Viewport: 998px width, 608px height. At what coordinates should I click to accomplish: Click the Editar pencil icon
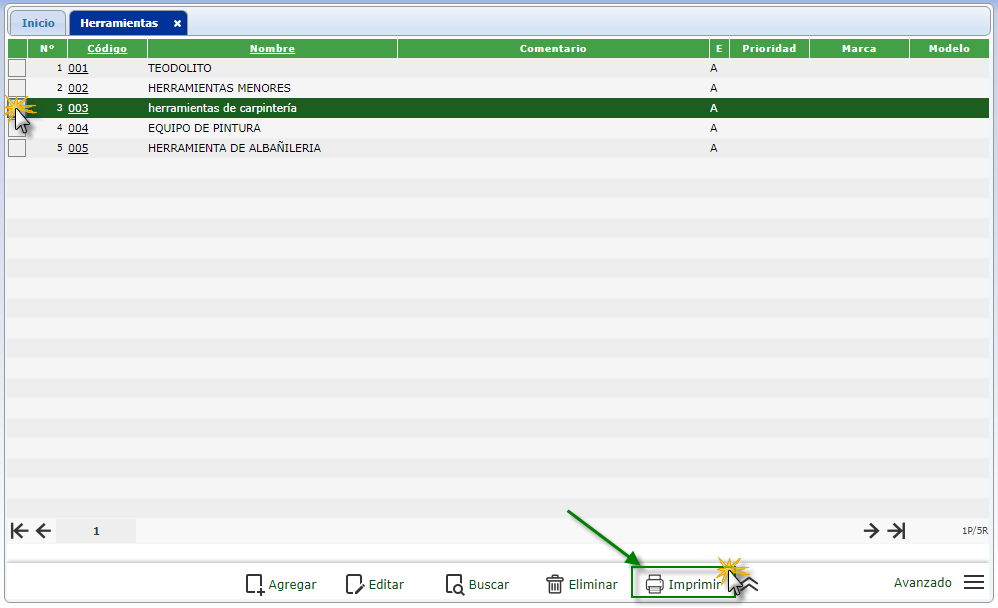coord(355,584)
